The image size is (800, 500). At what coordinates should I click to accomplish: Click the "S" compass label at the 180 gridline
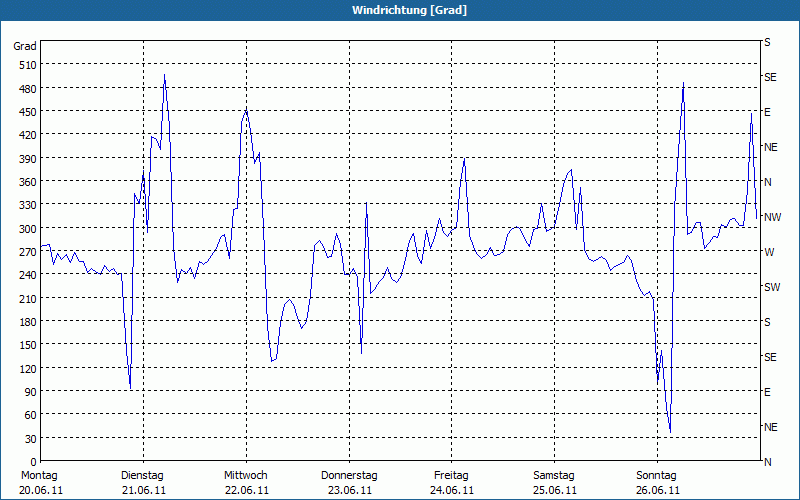click(x=767, y=322)
